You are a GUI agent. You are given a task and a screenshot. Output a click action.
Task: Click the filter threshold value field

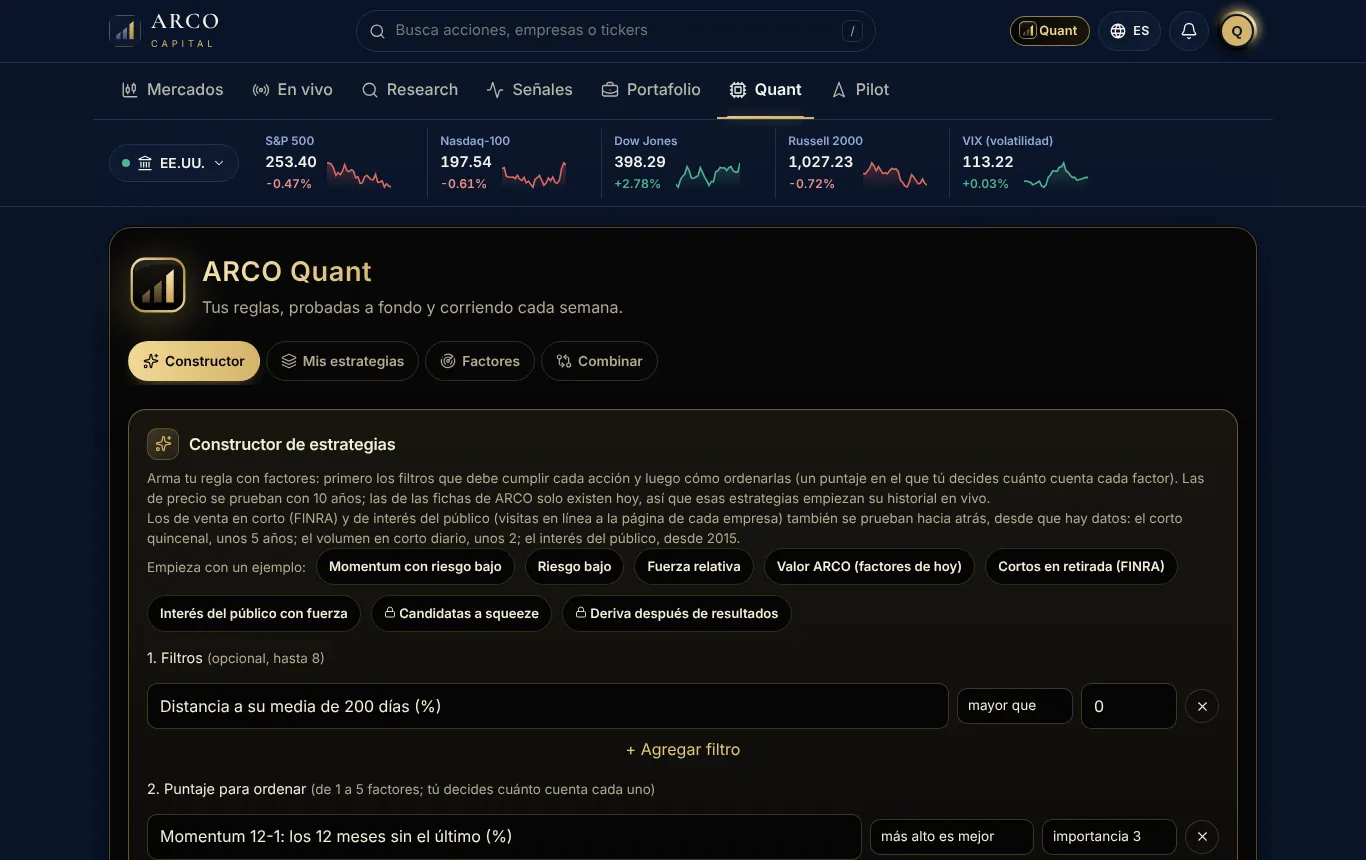point(1128,706)
